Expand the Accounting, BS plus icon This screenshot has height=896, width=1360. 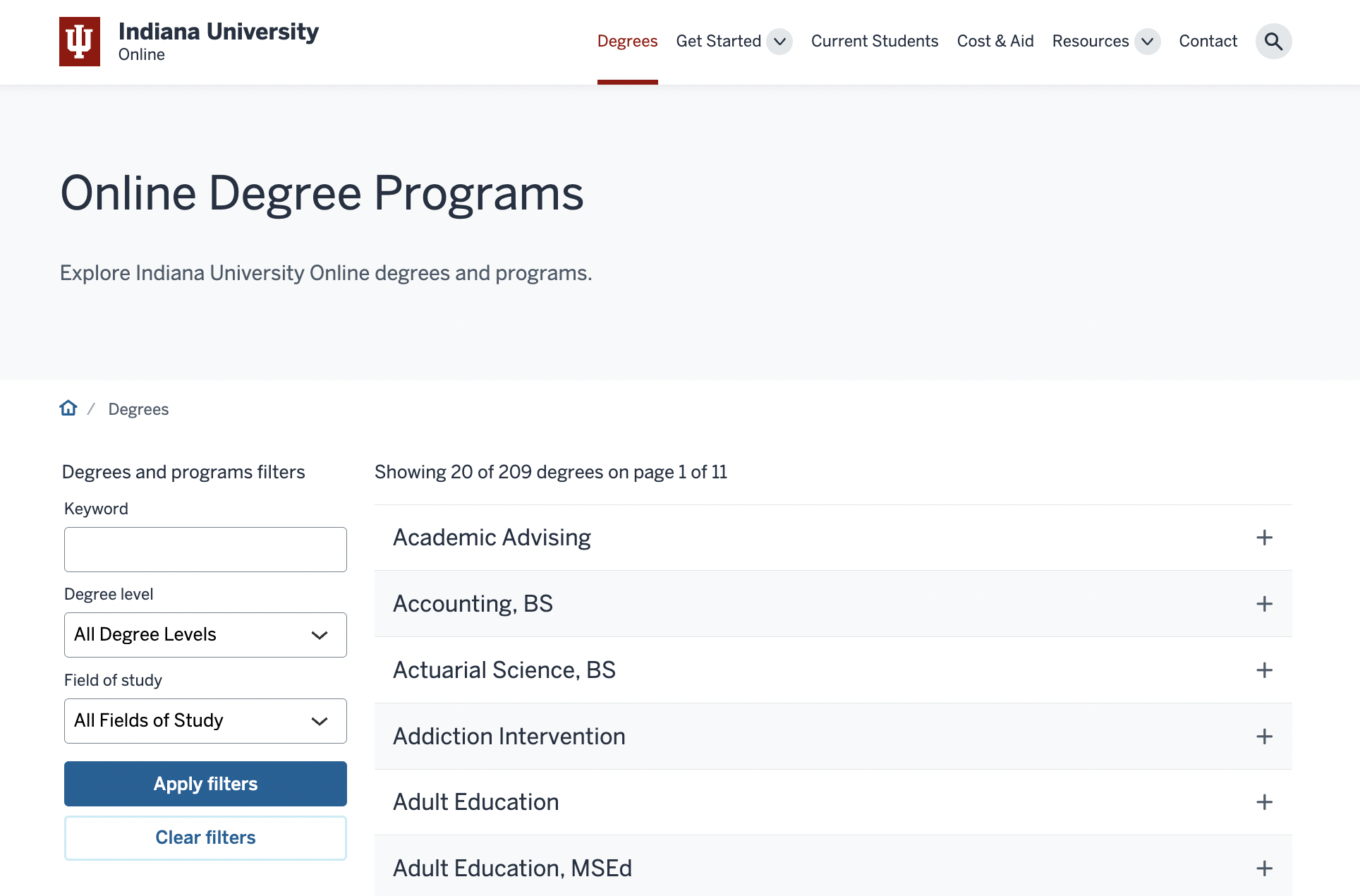tap(1264, 604)
